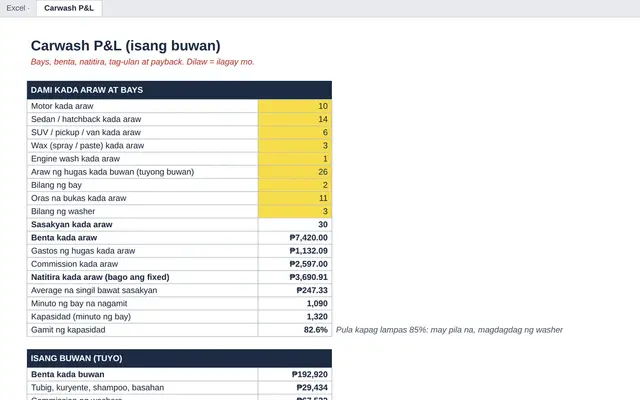
Task: Select the yellow Motor kada araw value 10
Action: coord(295,106)
